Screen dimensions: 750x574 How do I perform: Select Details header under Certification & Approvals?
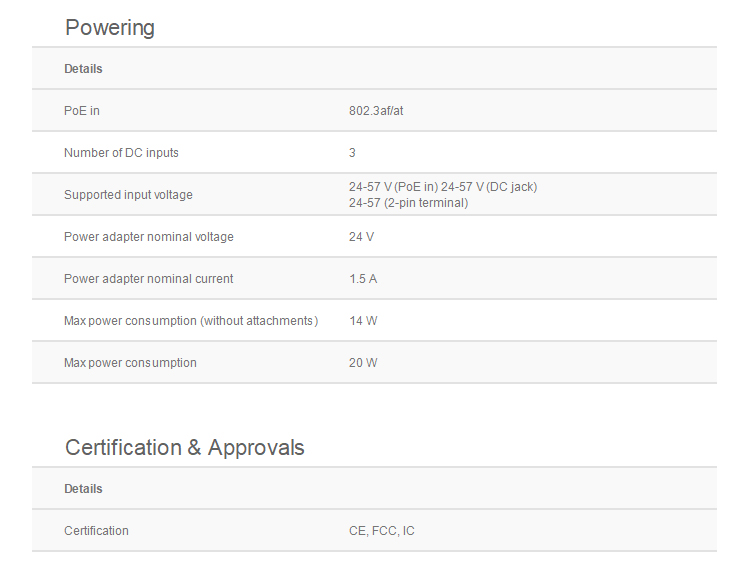[x=83, y=489]
